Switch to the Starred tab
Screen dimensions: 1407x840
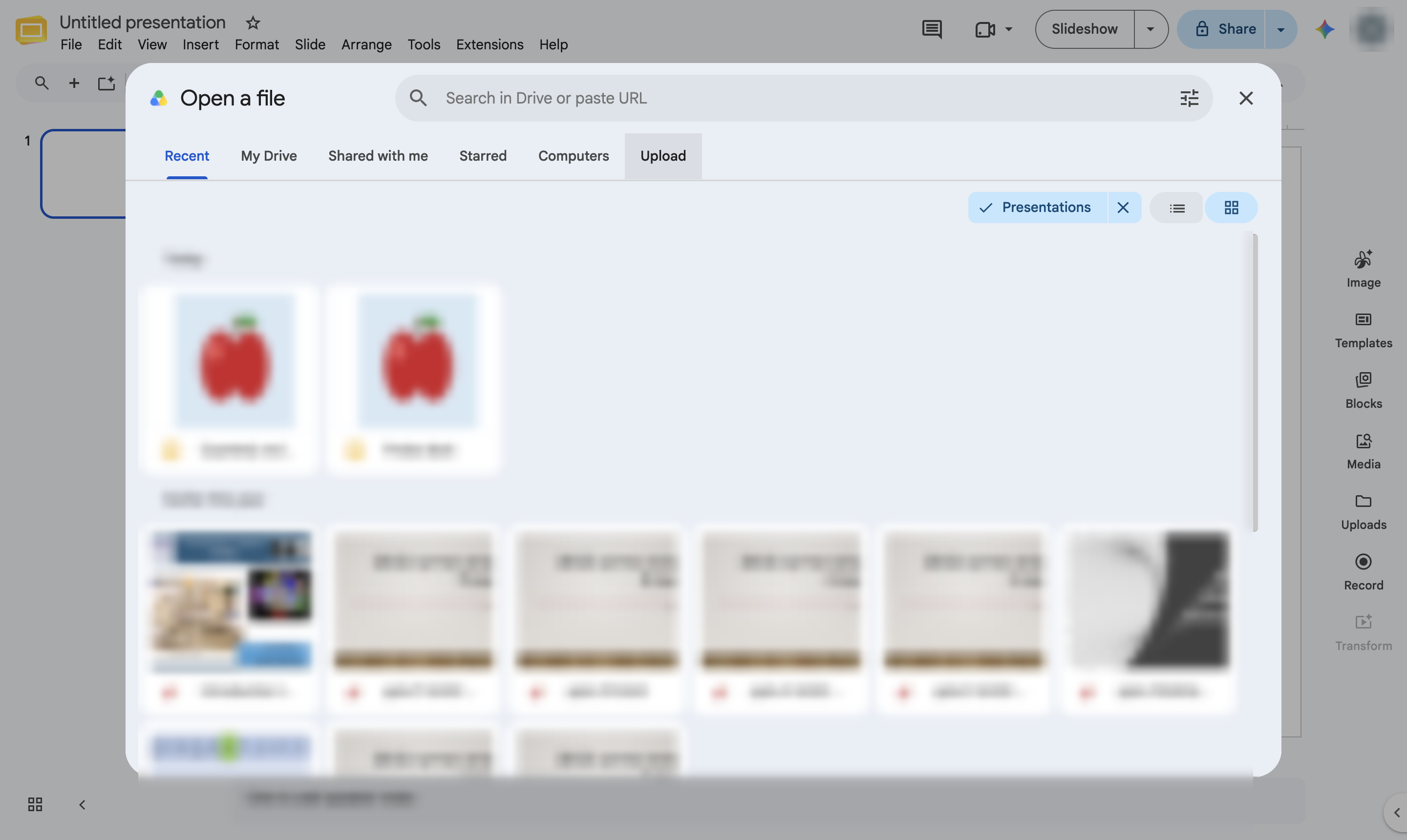pyautogui.click(x=482, y=156)
